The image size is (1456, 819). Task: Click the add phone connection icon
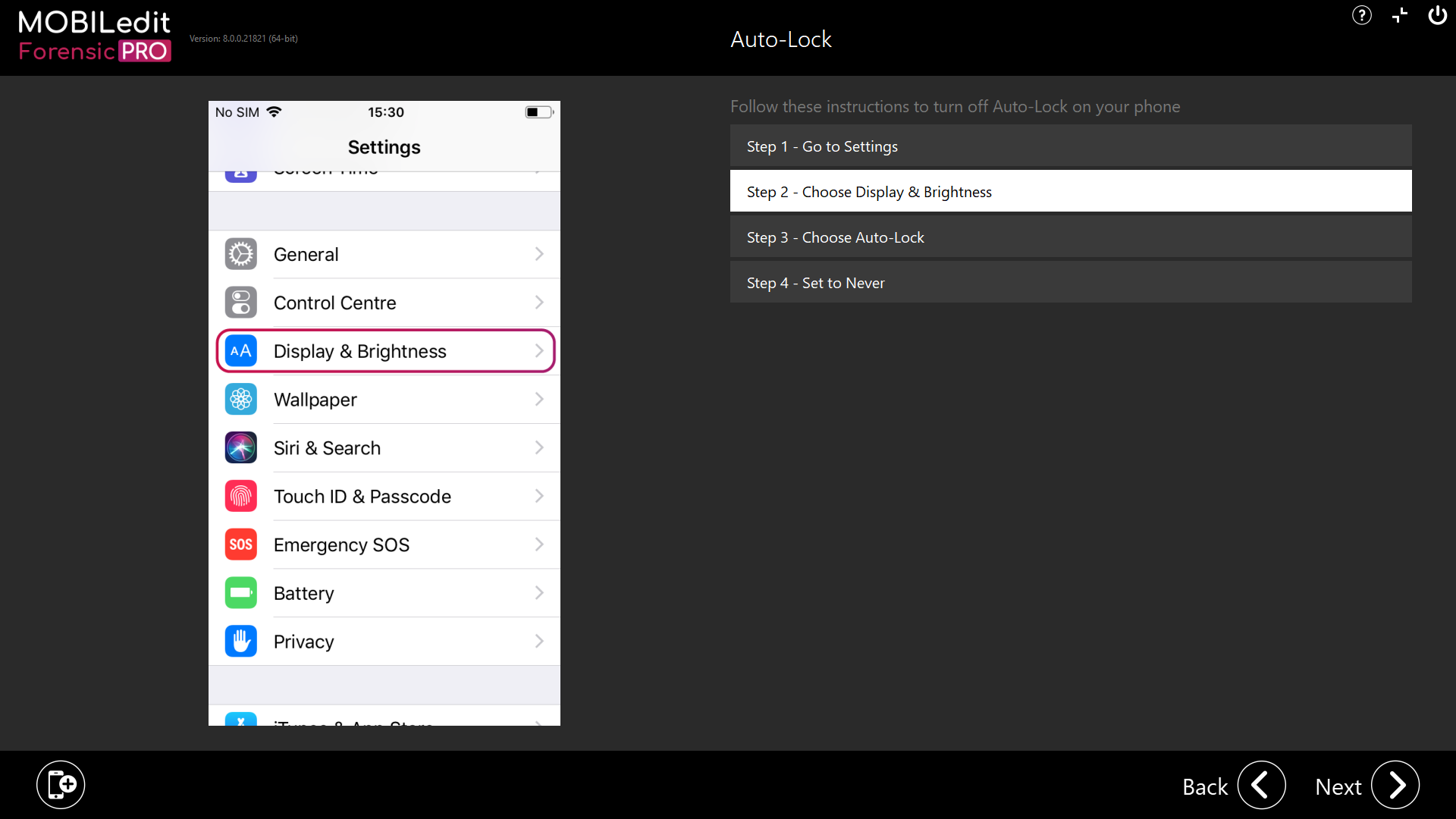(61, 785)
